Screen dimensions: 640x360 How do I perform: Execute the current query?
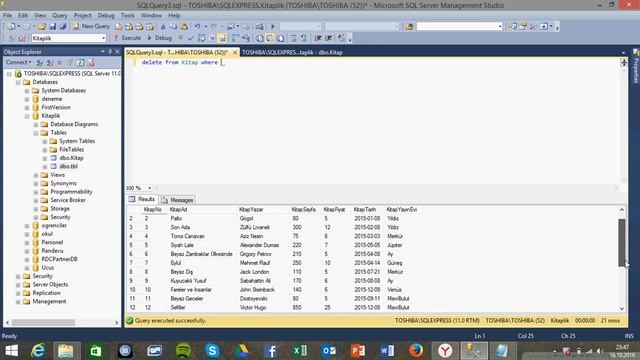click(x=127, y=38)
